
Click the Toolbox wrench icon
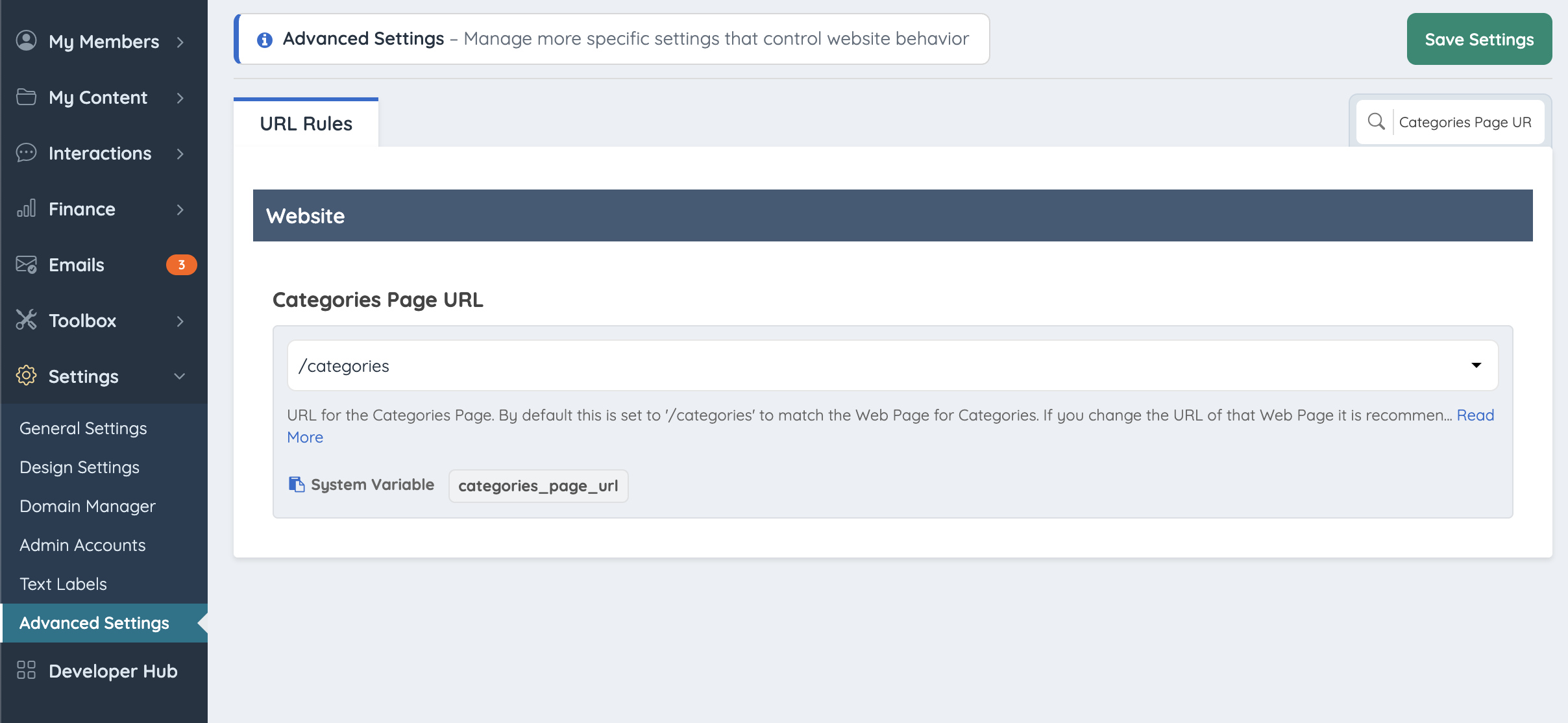click(26, 320)
